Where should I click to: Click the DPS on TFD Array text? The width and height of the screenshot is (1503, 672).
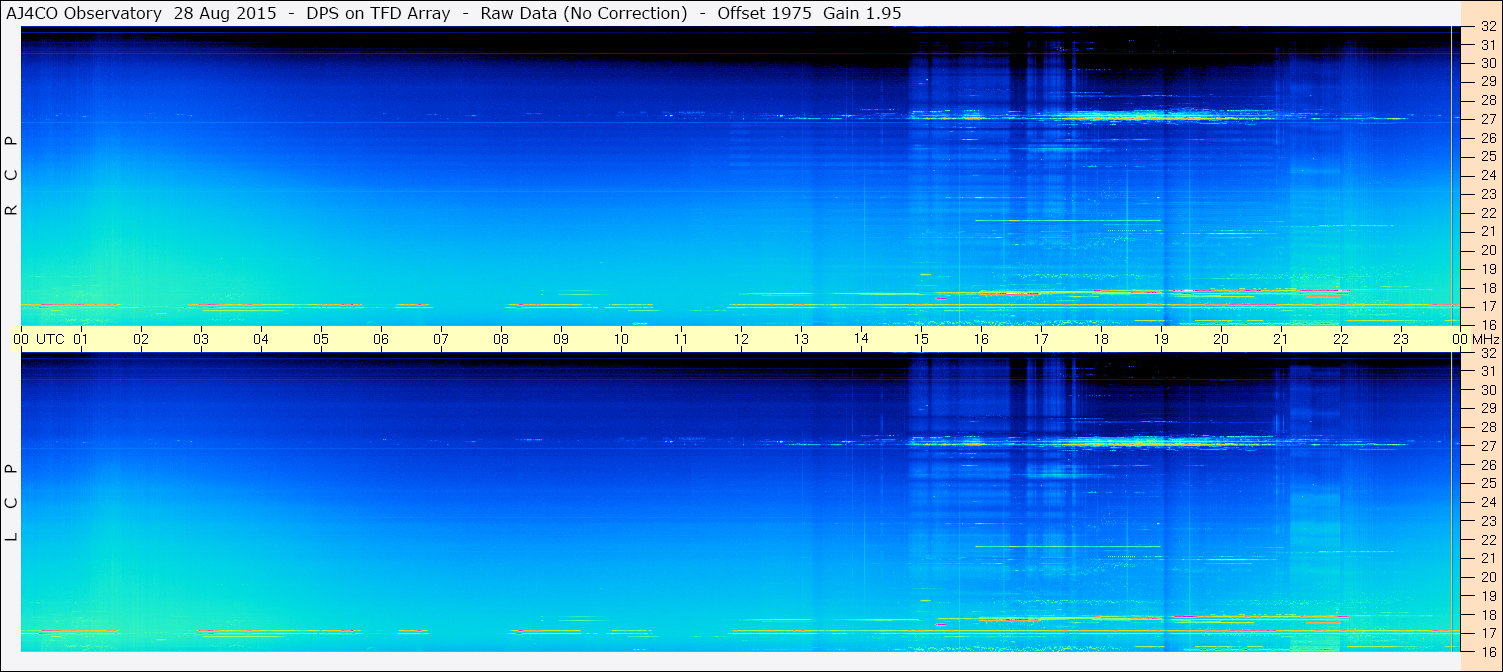pos(378,14)
